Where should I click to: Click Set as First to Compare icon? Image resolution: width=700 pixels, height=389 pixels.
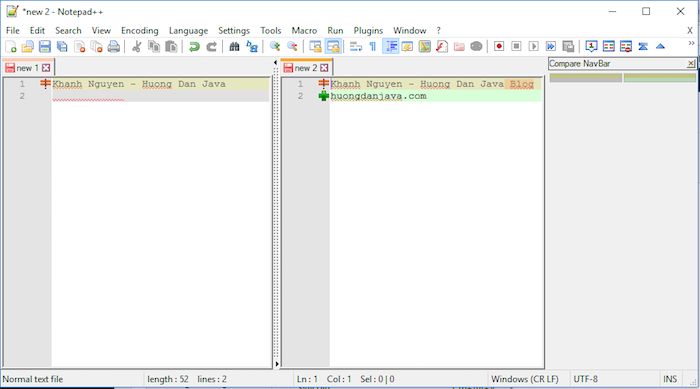592,46
